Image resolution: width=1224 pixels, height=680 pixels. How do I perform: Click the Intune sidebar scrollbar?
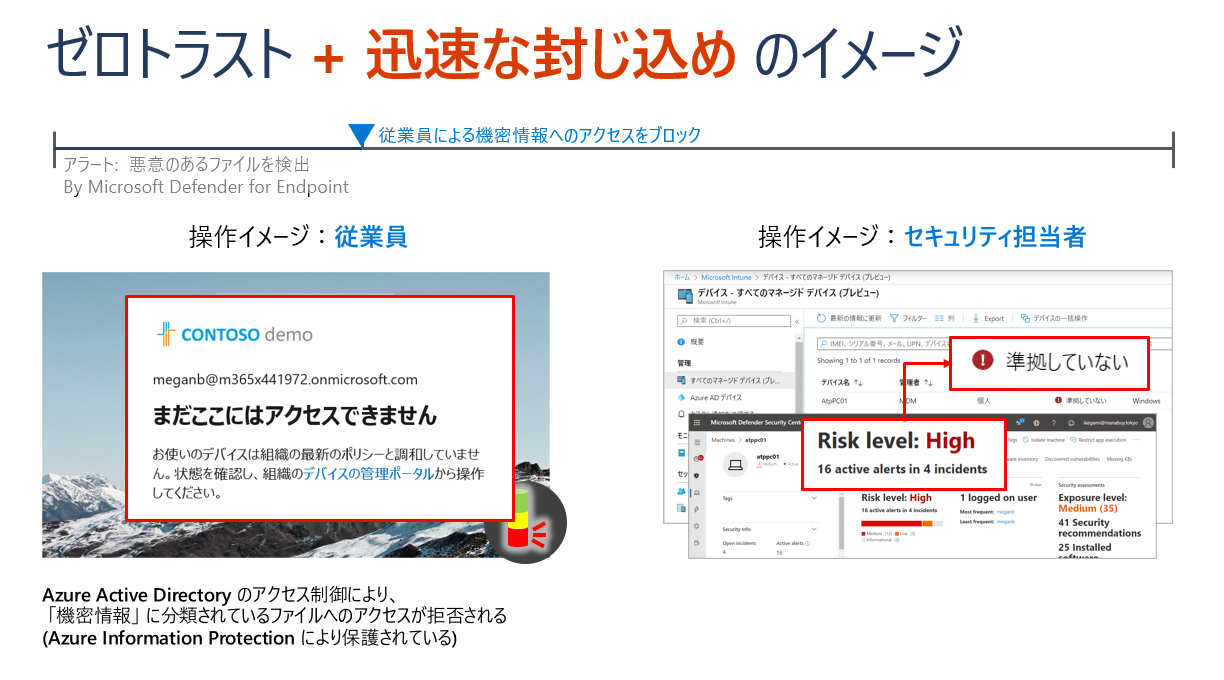(799, 375)
